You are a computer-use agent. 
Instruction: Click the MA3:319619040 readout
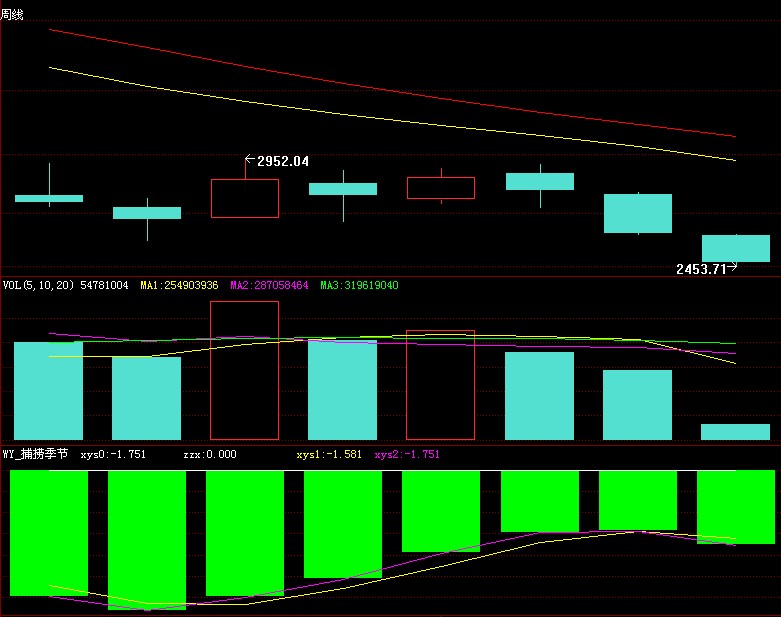359,285
